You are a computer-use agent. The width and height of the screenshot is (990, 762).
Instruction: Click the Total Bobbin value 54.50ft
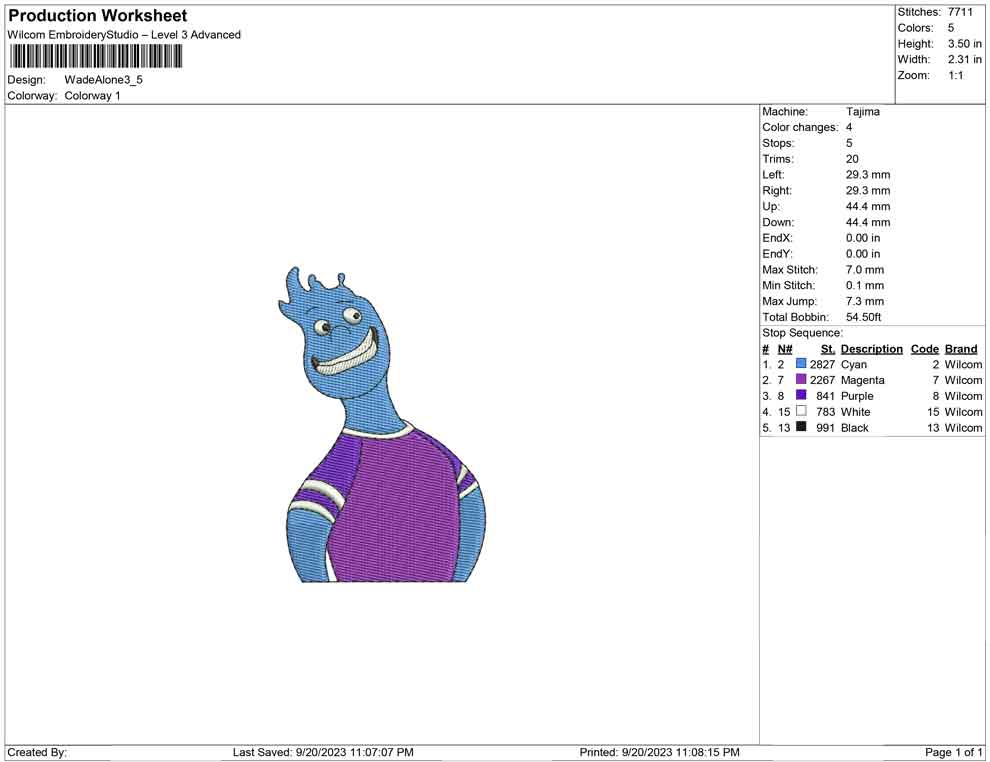864,317
